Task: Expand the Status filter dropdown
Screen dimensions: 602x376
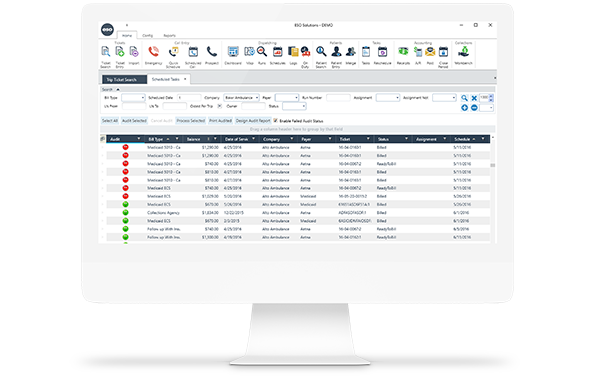Action: coord(294,106)
